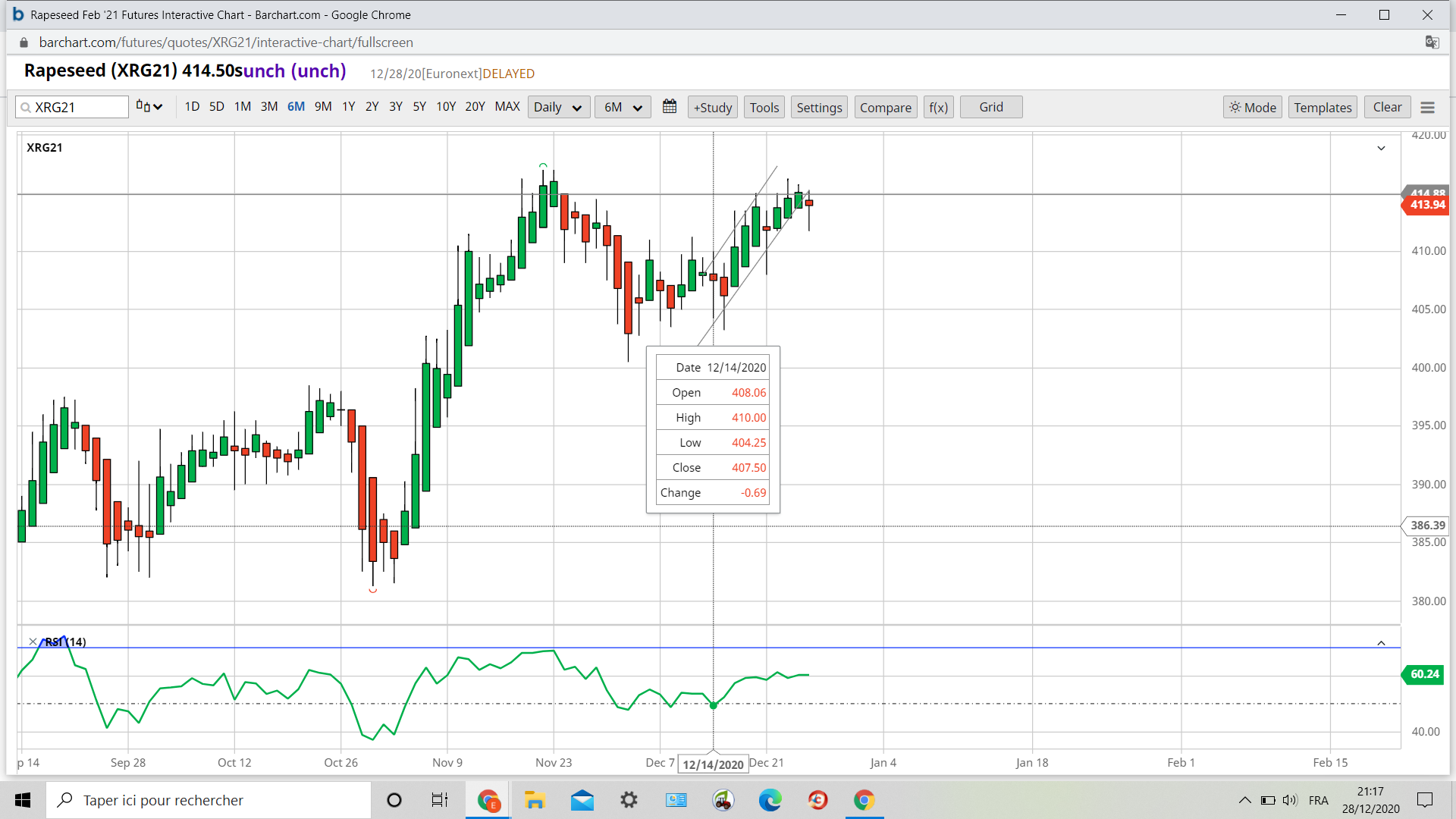Image resolution: width=1456 pixels, height=819 pixels.
Task: Open Mode settings with sun icon
Action: point(1252,108)
